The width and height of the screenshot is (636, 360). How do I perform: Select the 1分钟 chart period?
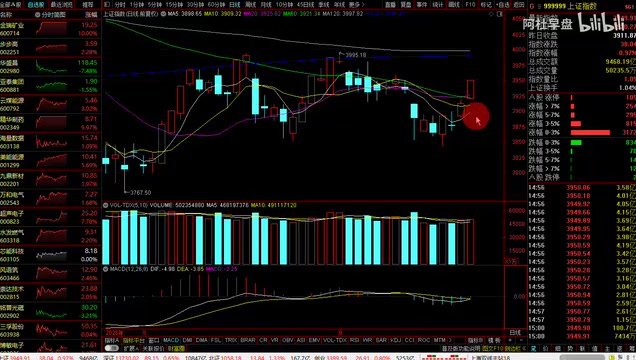coord(137,4)
